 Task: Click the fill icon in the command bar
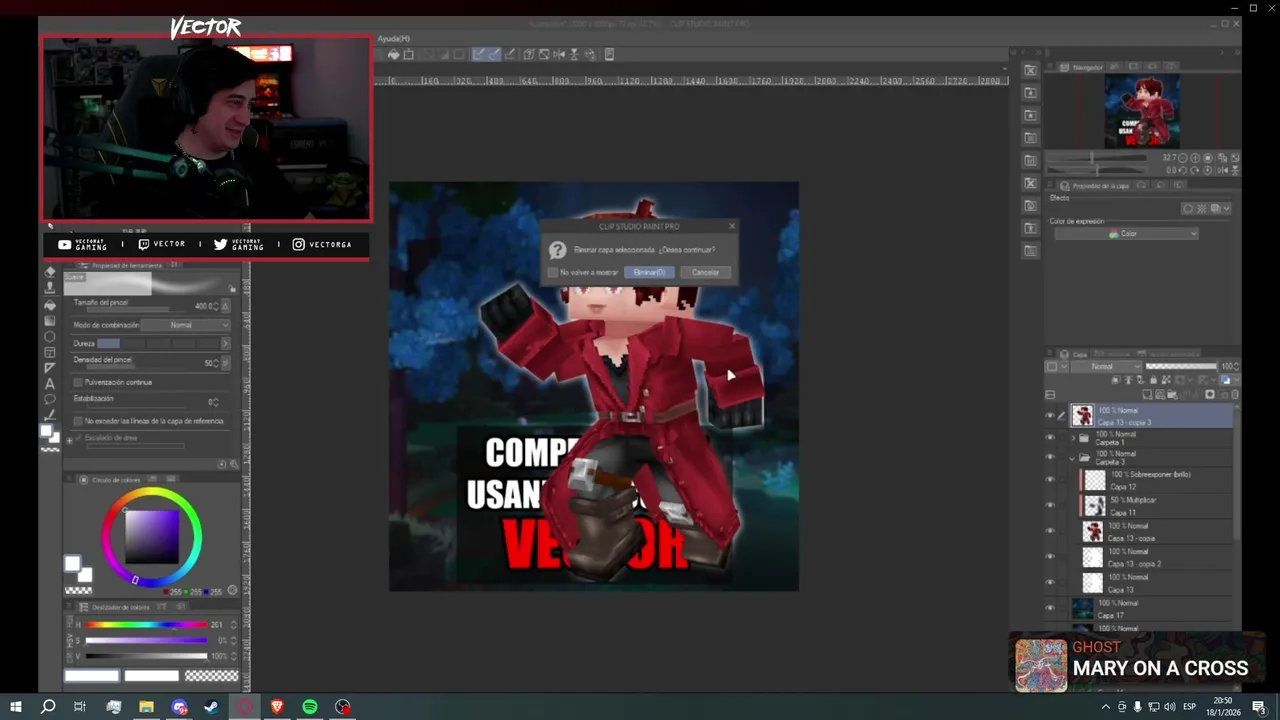pos(394,54)
